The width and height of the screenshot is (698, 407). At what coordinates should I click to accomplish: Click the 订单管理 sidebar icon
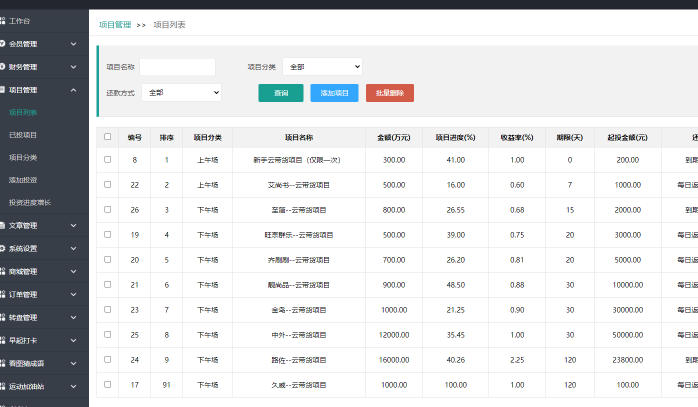(x=4, y=294)
